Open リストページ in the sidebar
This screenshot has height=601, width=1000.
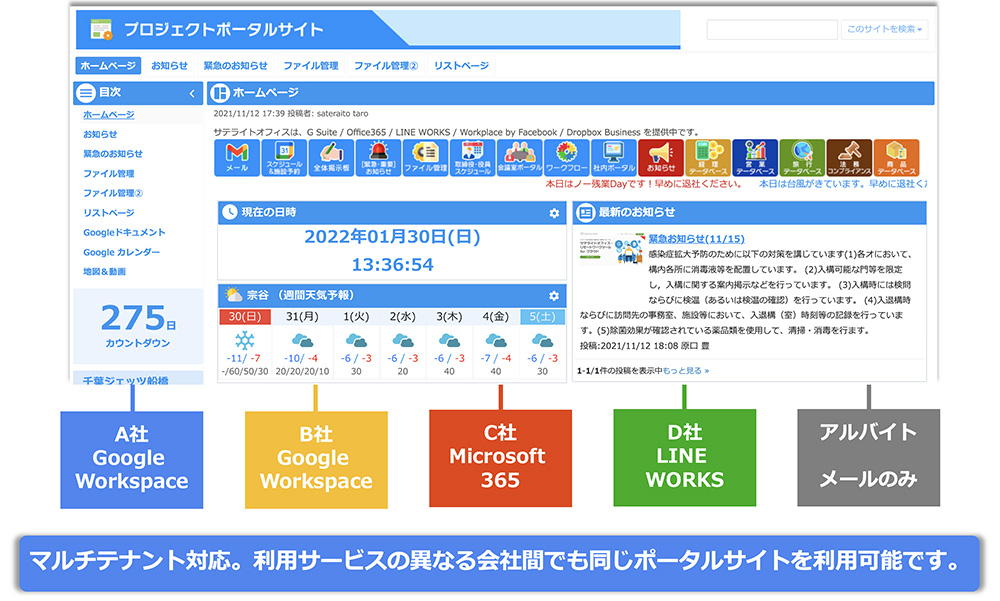[108, 213]
